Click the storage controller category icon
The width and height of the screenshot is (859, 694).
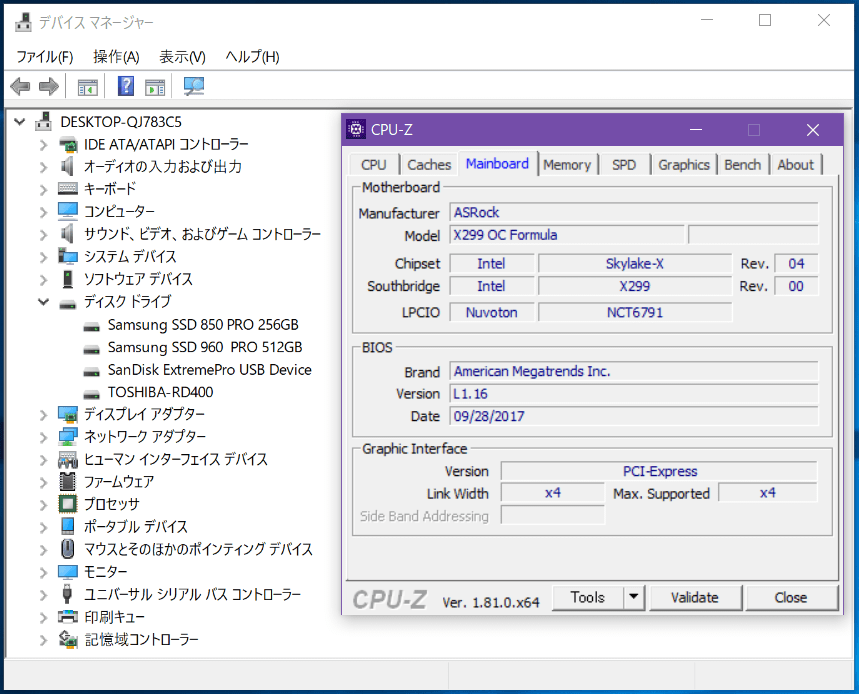click(x=68, y=639)
